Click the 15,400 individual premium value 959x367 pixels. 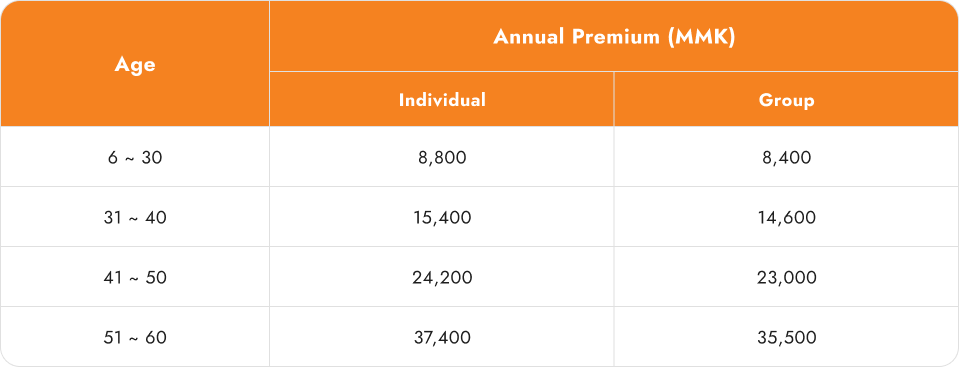(442, 218)
